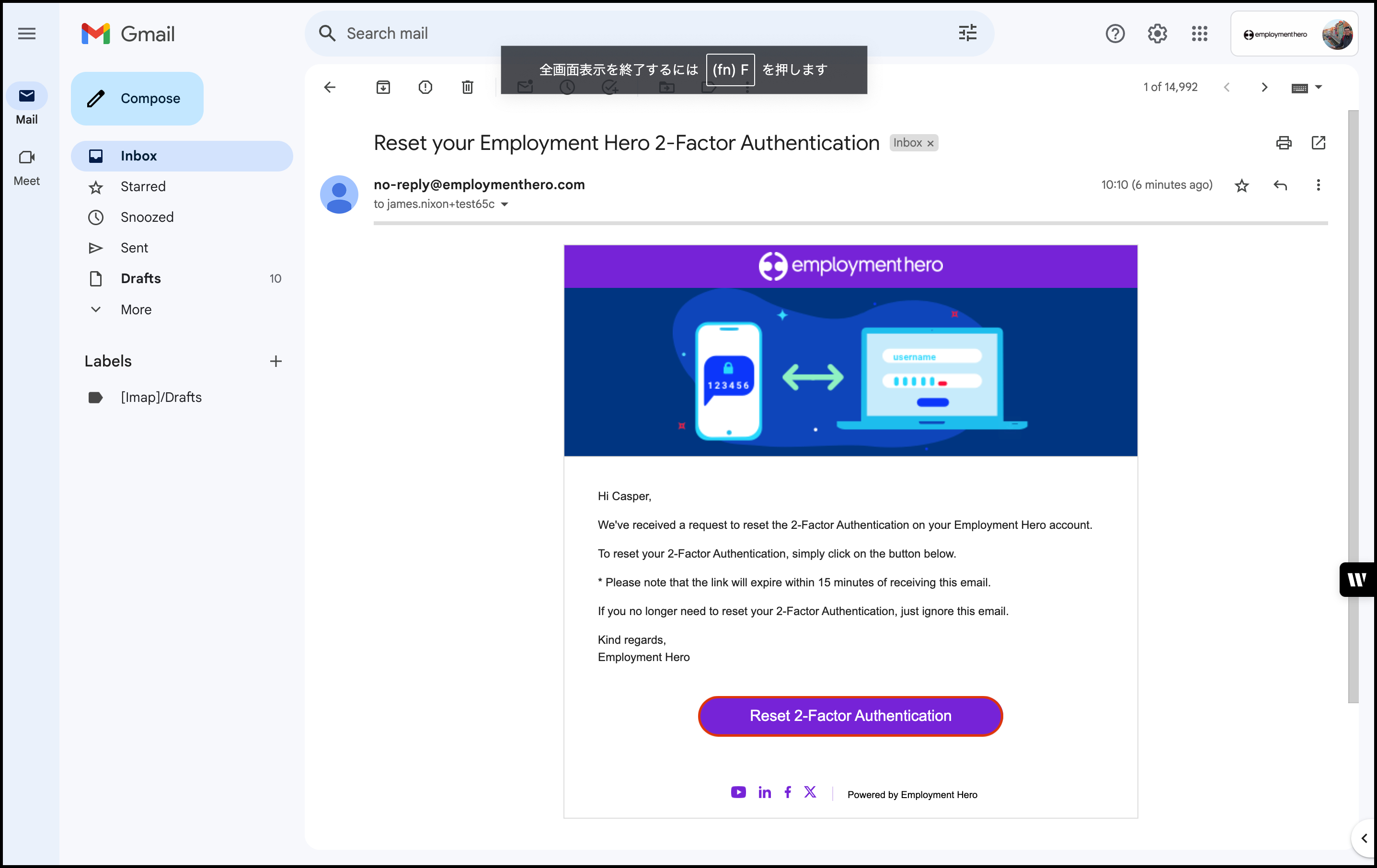Open the email in a new window
The image size is (1377, 868).
[1318, 142]
